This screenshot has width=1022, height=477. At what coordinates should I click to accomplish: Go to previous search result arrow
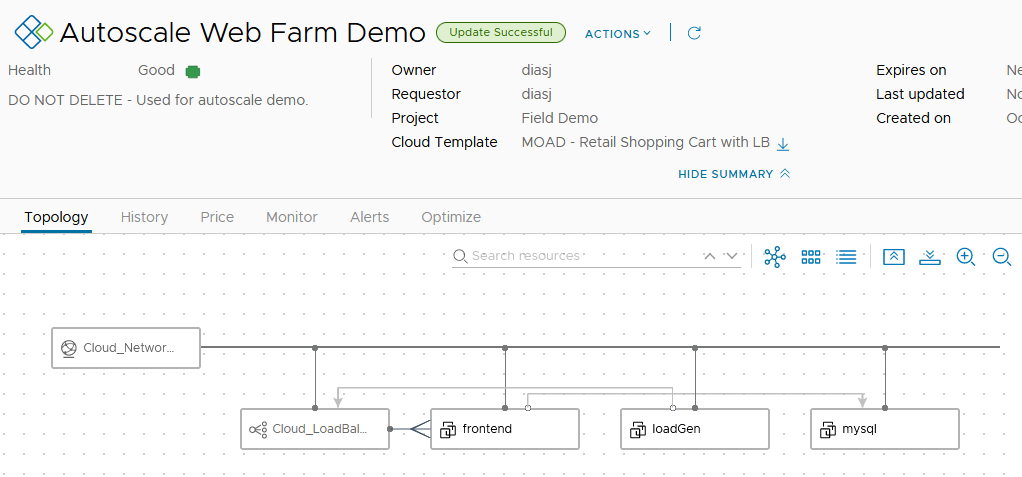710,256
